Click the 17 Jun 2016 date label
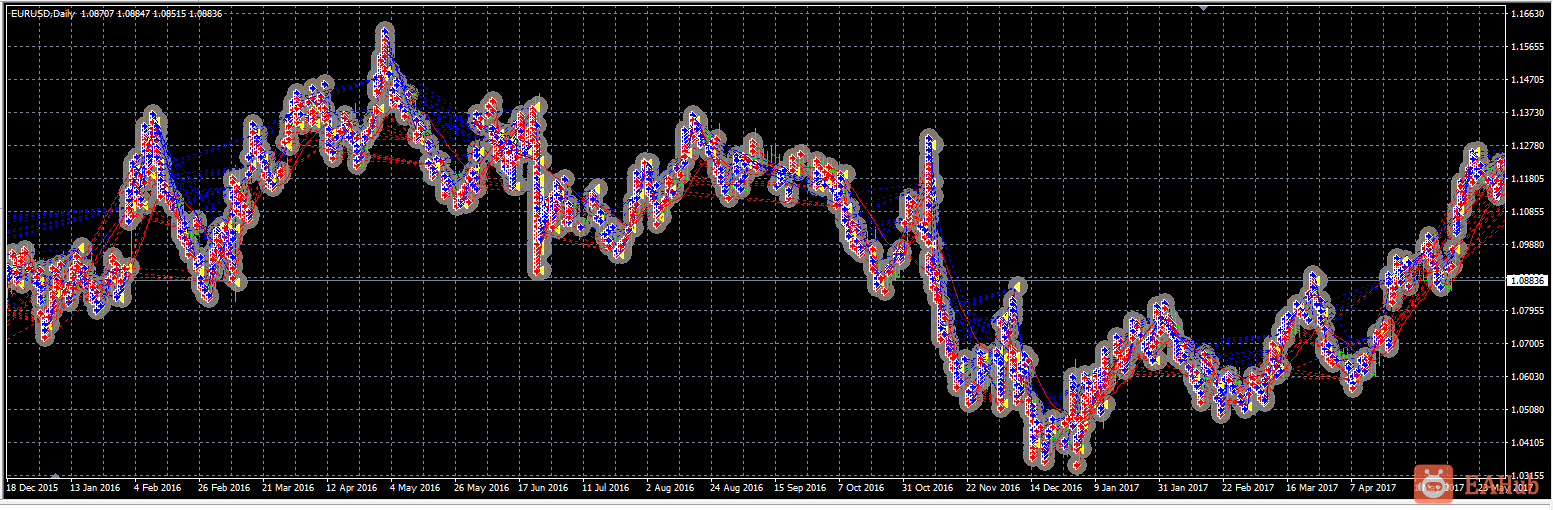This screenshot has height=510, width=1553. click(544, 488)
